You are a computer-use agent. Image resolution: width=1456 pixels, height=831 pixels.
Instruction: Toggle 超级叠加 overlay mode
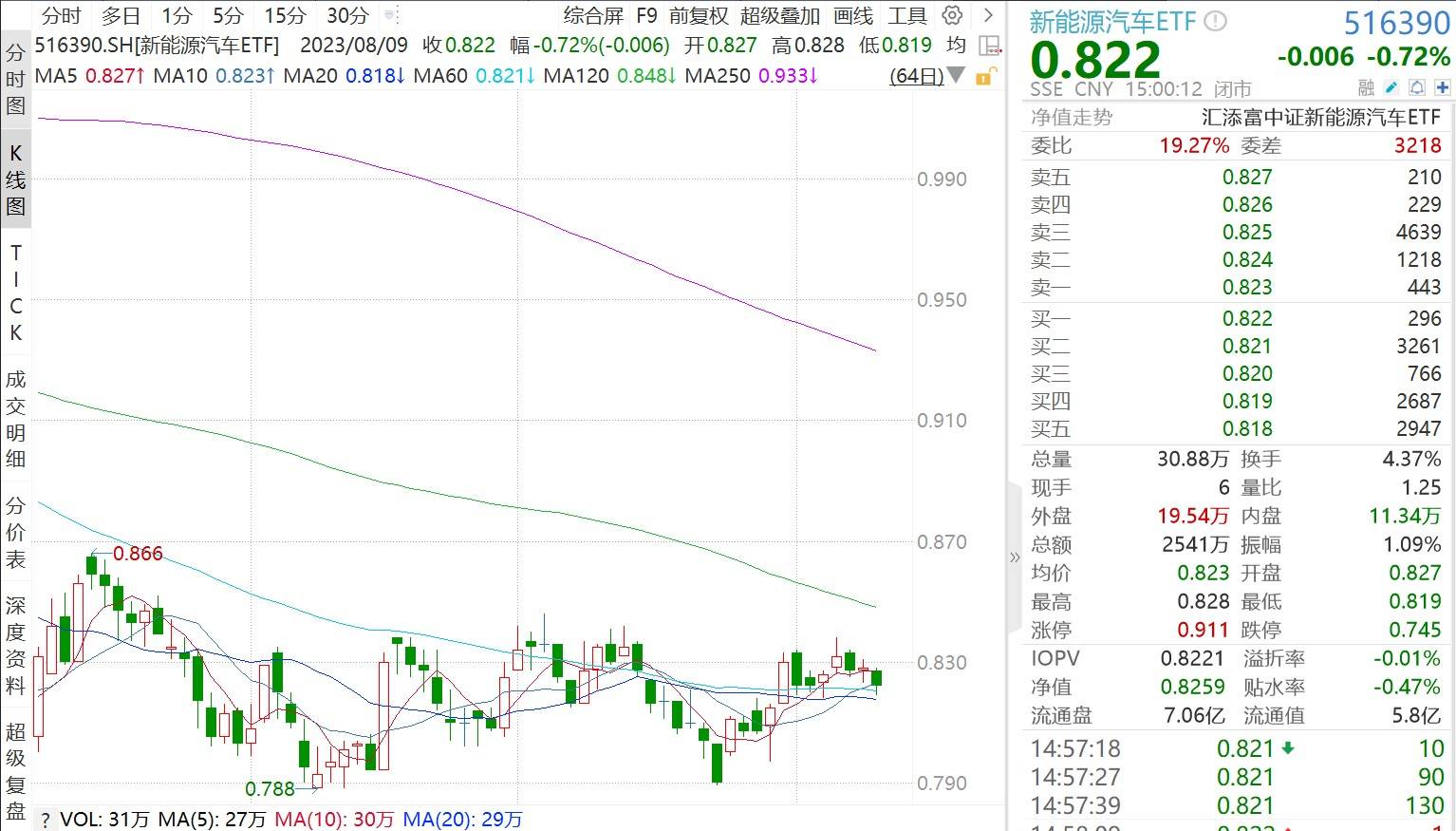[779, 15]
